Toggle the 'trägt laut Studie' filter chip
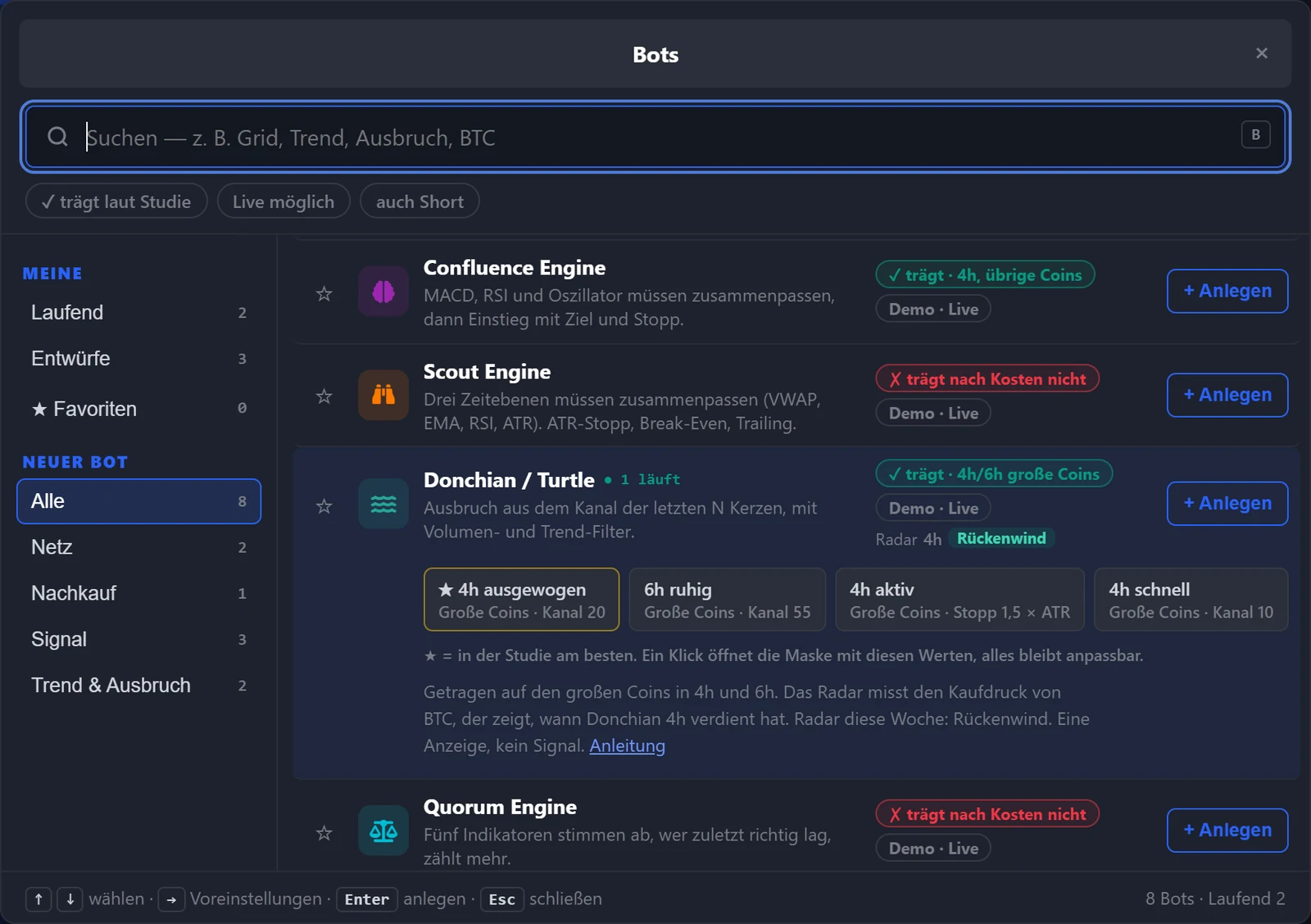1311x924 pixels. [x=116, y=202]
